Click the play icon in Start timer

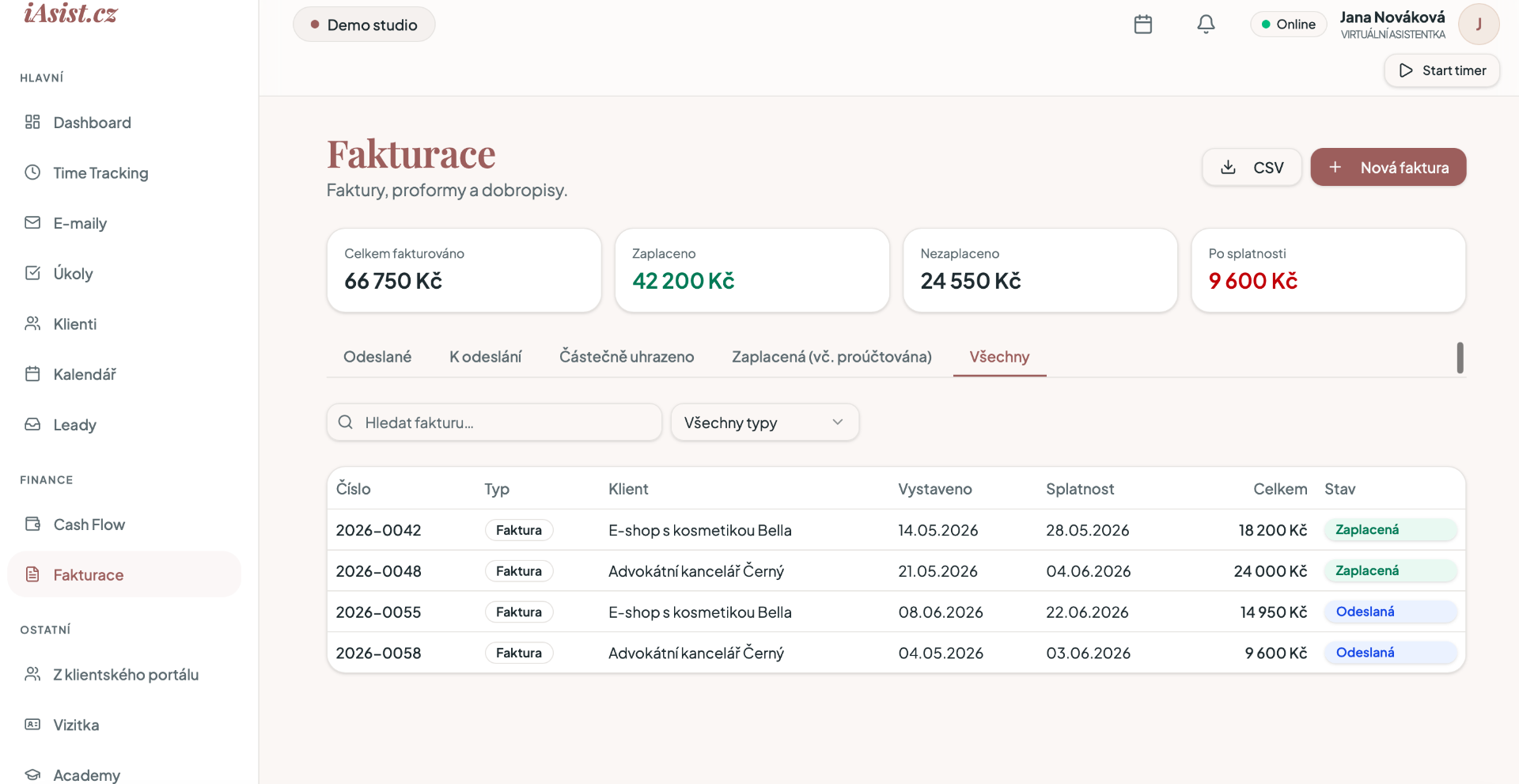coord(1406,70)
